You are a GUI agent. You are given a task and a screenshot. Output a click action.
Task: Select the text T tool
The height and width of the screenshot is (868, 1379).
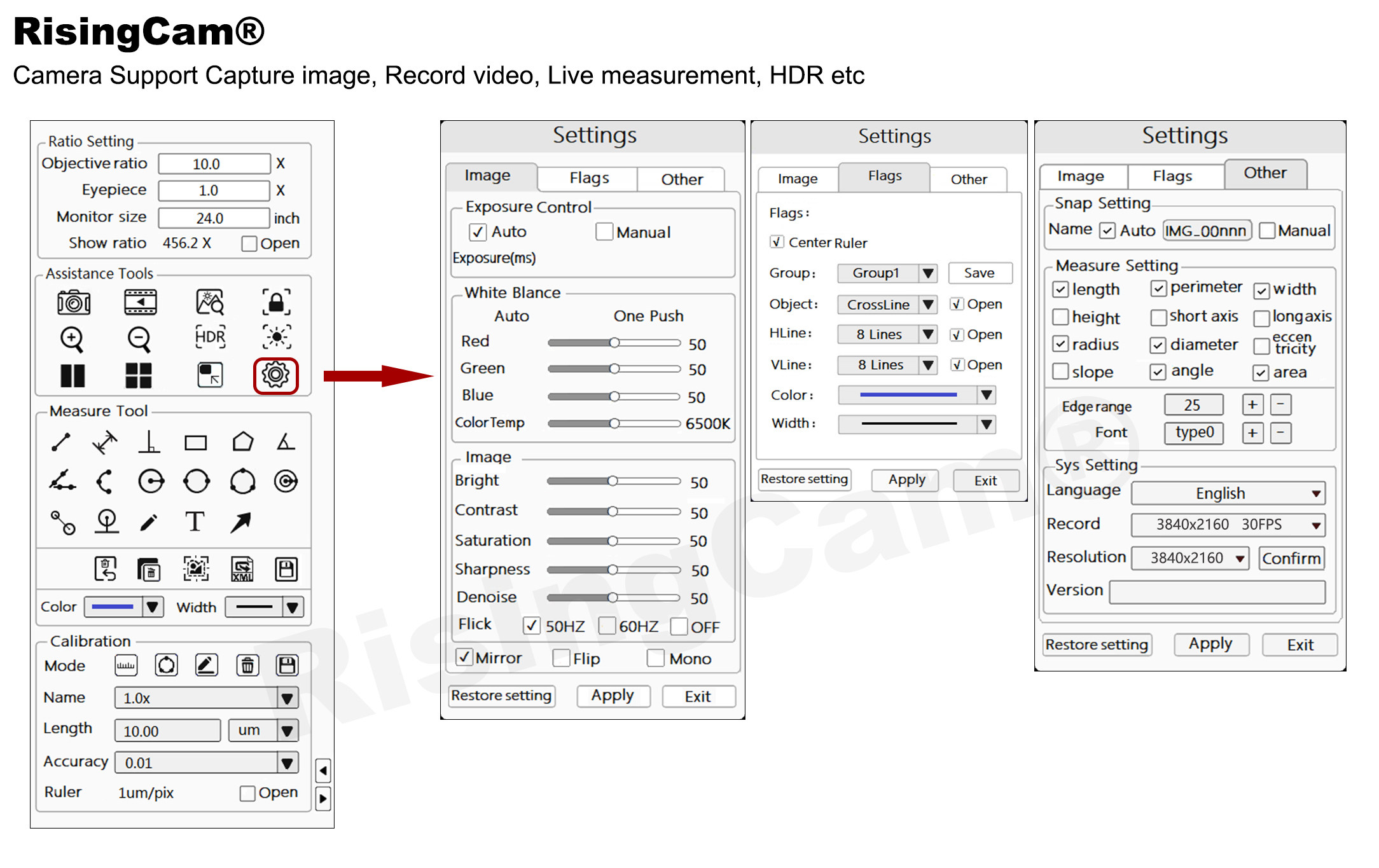[x=195, y=522]
